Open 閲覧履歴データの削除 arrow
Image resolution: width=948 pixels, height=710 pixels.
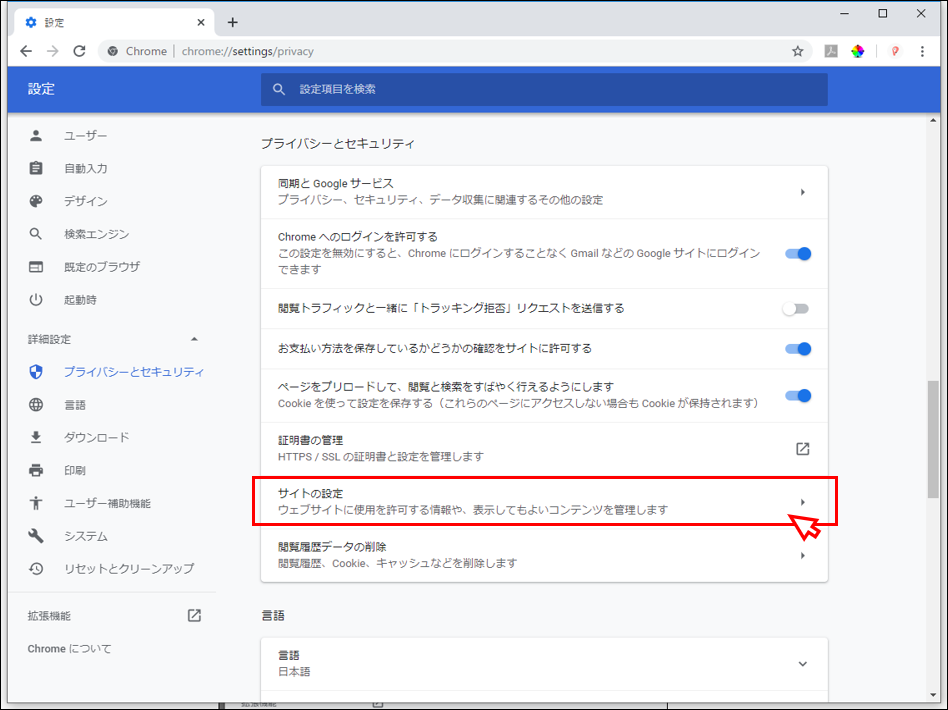click(x=802, y=555)
